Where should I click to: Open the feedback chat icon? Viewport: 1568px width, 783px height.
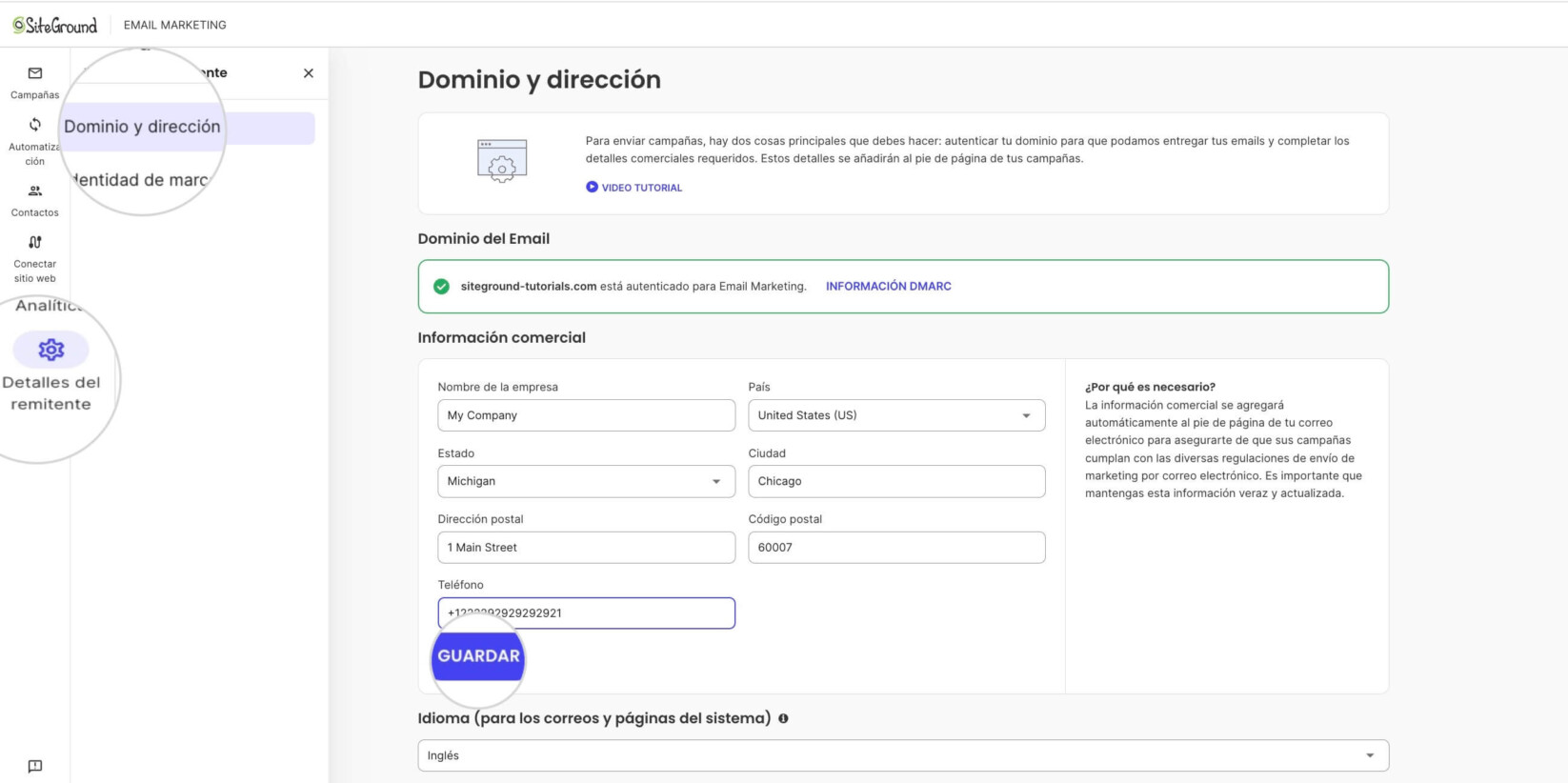click(x=35, y=766)
